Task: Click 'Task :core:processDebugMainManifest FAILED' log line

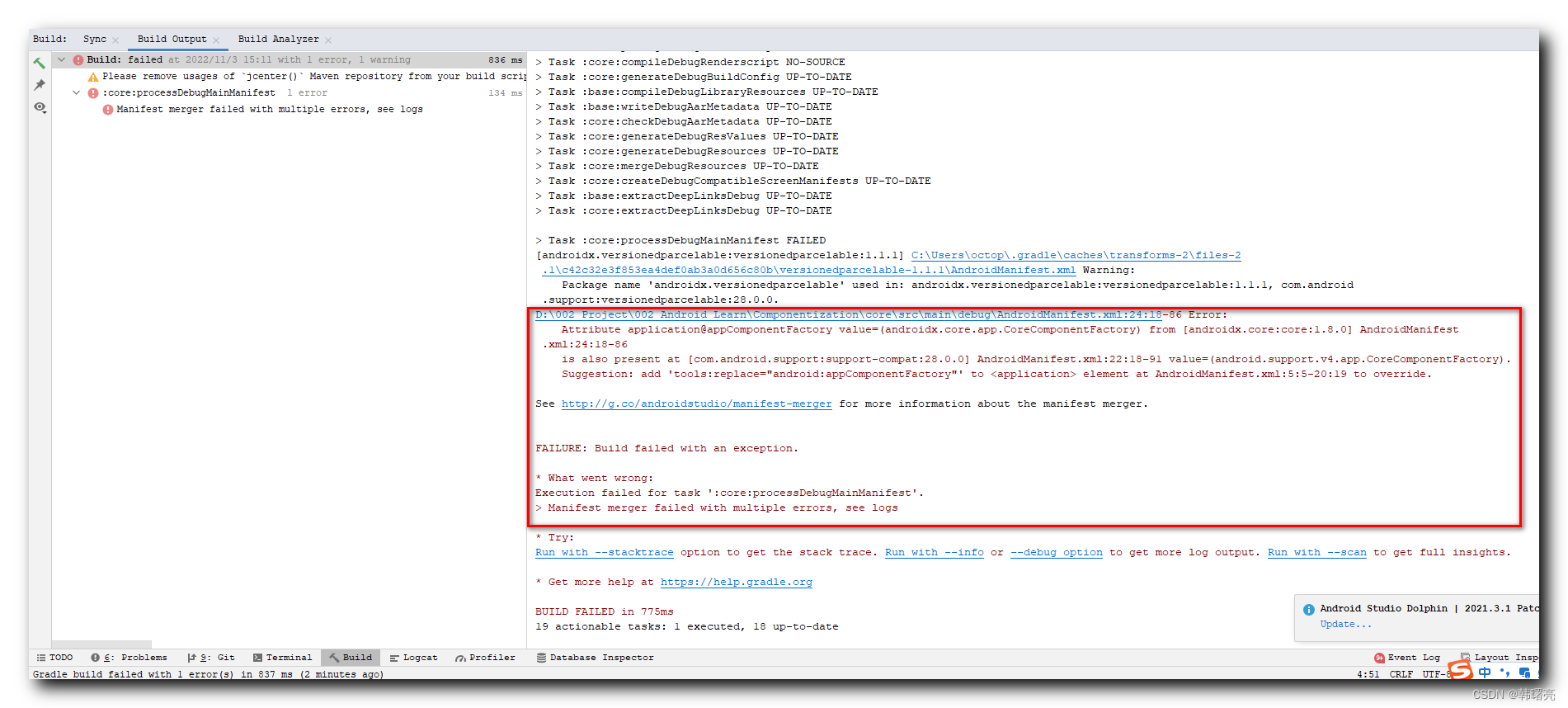Action: click(680, 240)
